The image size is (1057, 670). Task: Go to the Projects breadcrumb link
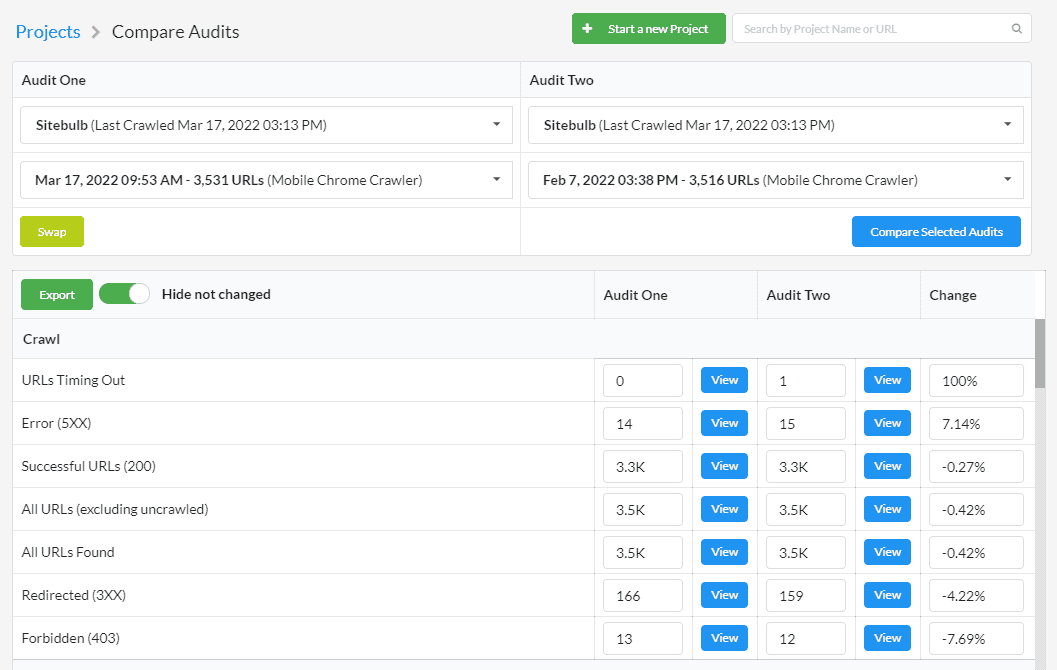pos(48,32)
